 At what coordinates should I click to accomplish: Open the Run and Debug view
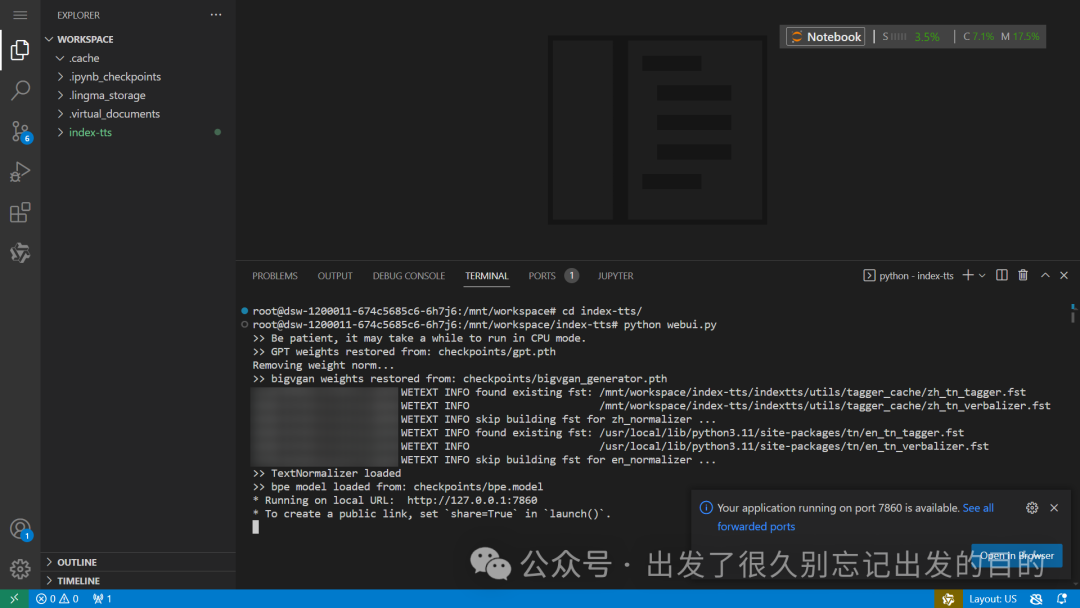click(20, 172)
